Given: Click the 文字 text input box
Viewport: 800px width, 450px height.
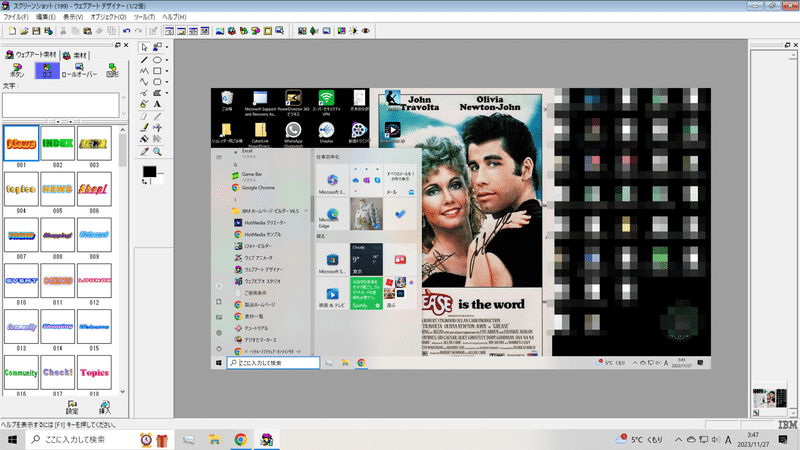Looking at the screenshot, I should [x=61, y=105].
